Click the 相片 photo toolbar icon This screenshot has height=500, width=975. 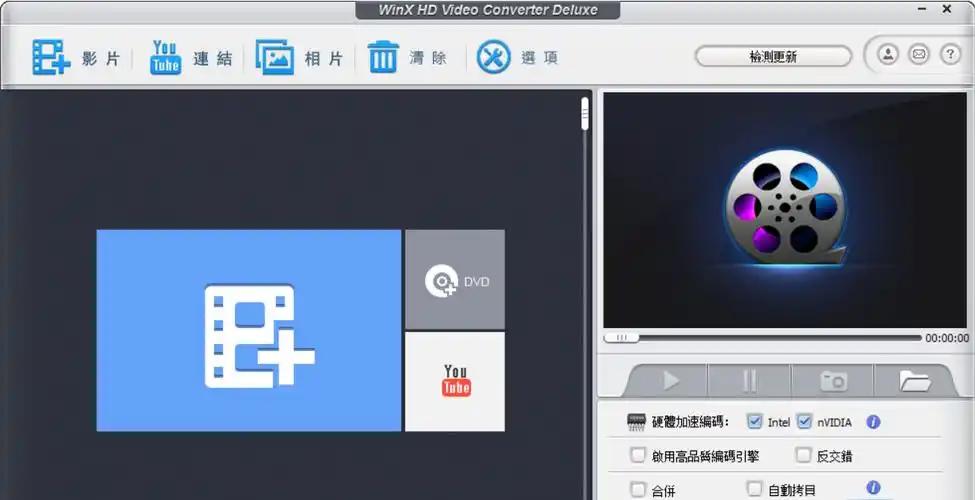coord(274,57)
